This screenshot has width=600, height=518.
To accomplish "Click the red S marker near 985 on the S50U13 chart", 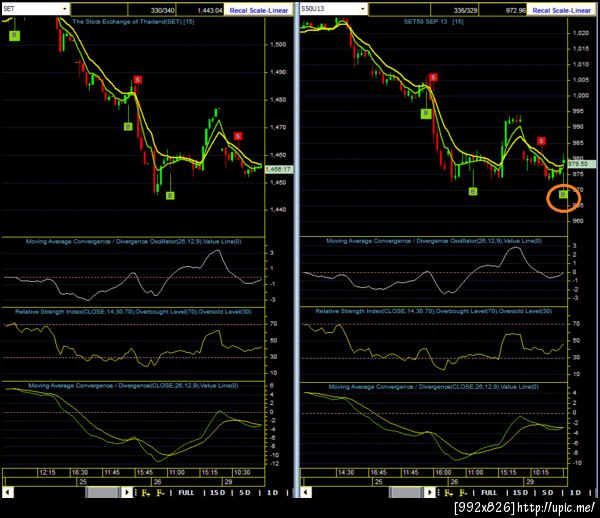I will [541, 141].
